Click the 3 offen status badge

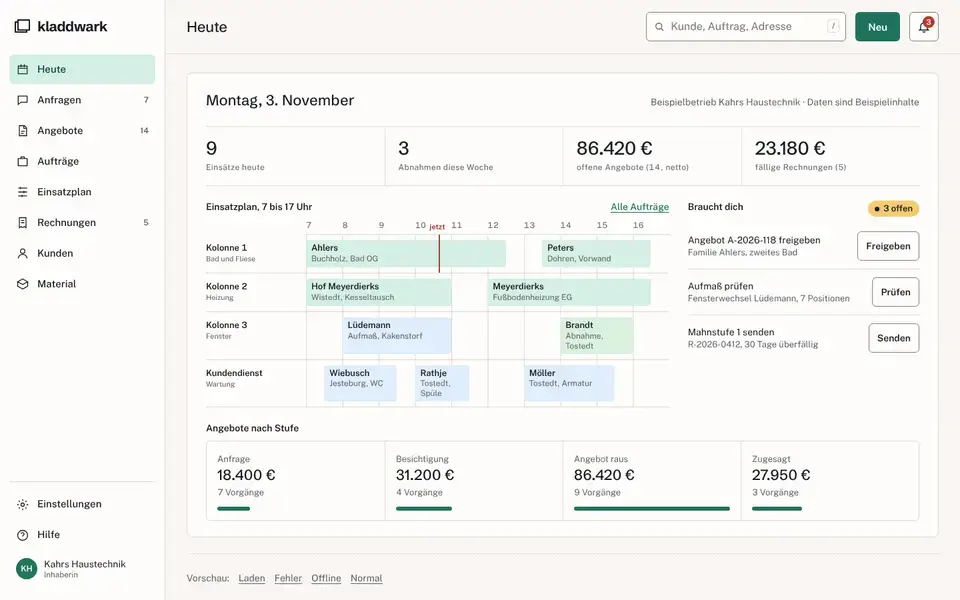(893, 208)
